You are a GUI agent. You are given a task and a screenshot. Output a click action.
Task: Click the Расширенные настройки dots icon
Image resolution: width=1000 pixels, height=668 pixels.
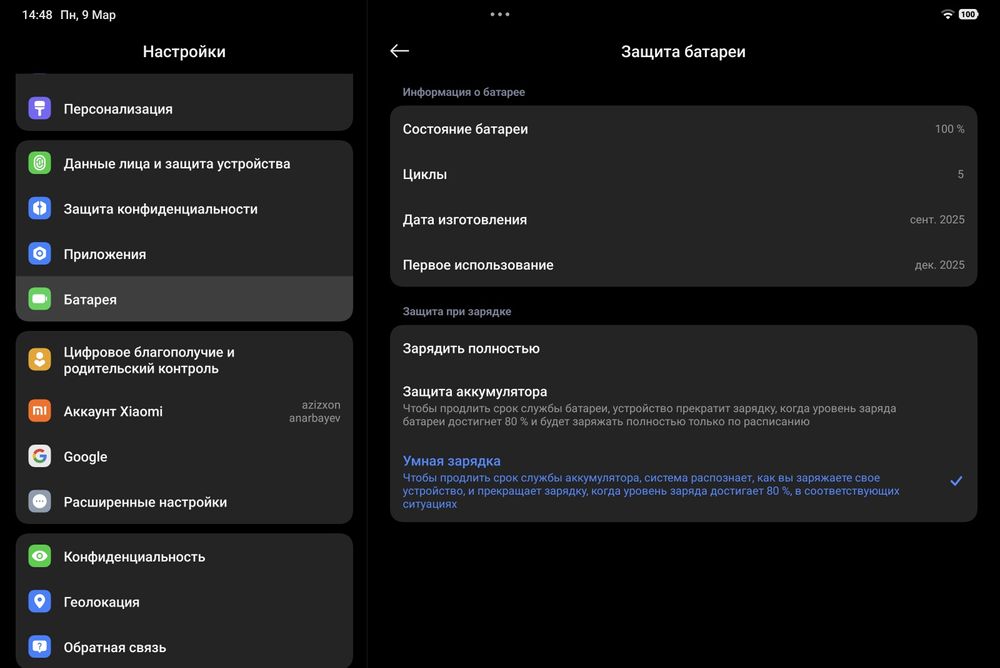point(40,501)
